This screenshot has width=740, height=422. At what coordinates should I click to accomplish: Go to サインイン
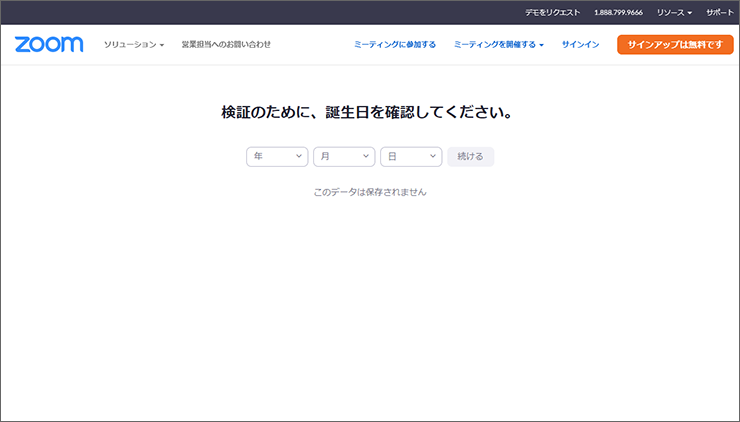tap(580, 44)
